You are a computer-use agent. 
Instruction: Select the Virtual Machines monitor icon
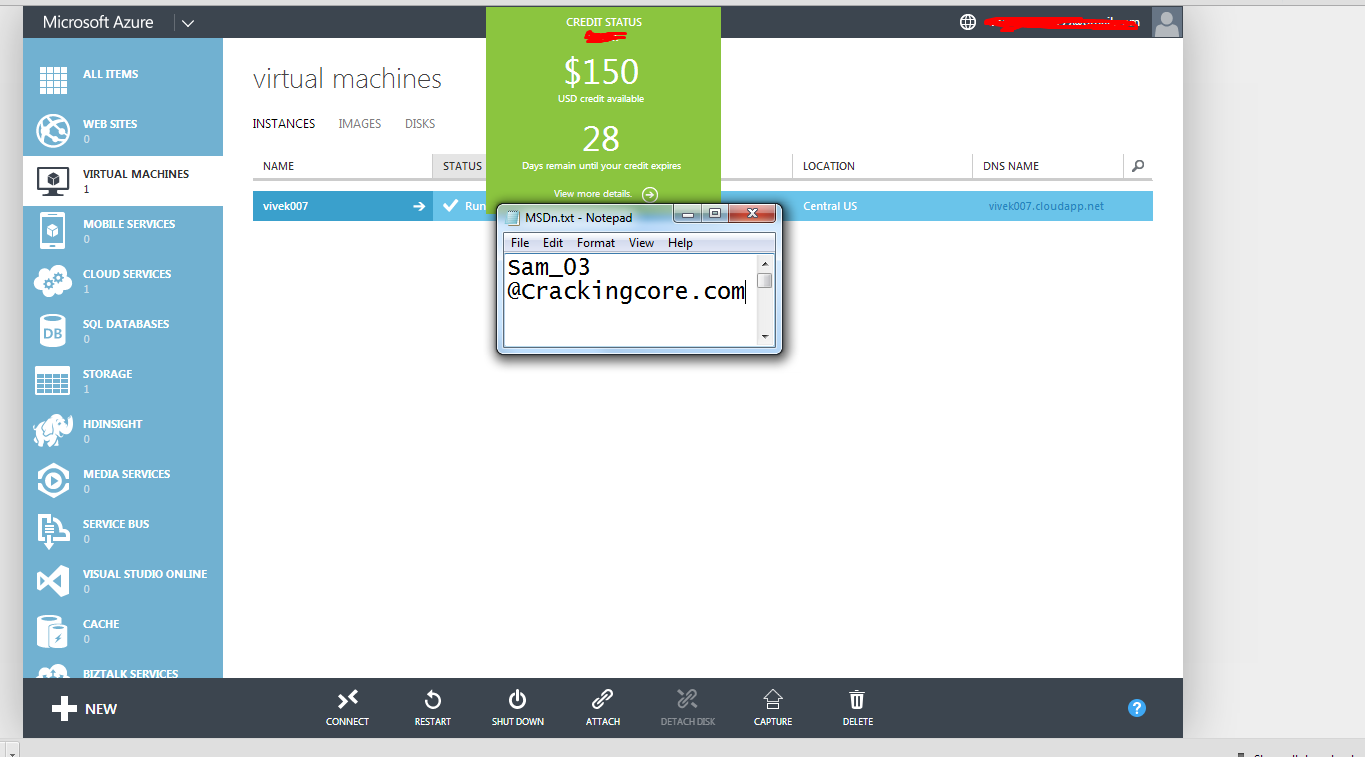(53, 181)
